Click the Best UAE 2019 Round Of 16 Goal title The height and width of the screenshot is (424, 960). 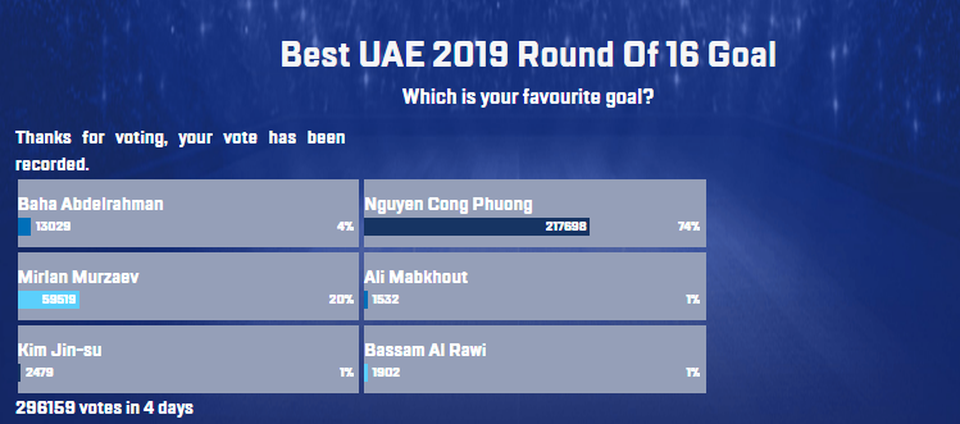[528, 55]
